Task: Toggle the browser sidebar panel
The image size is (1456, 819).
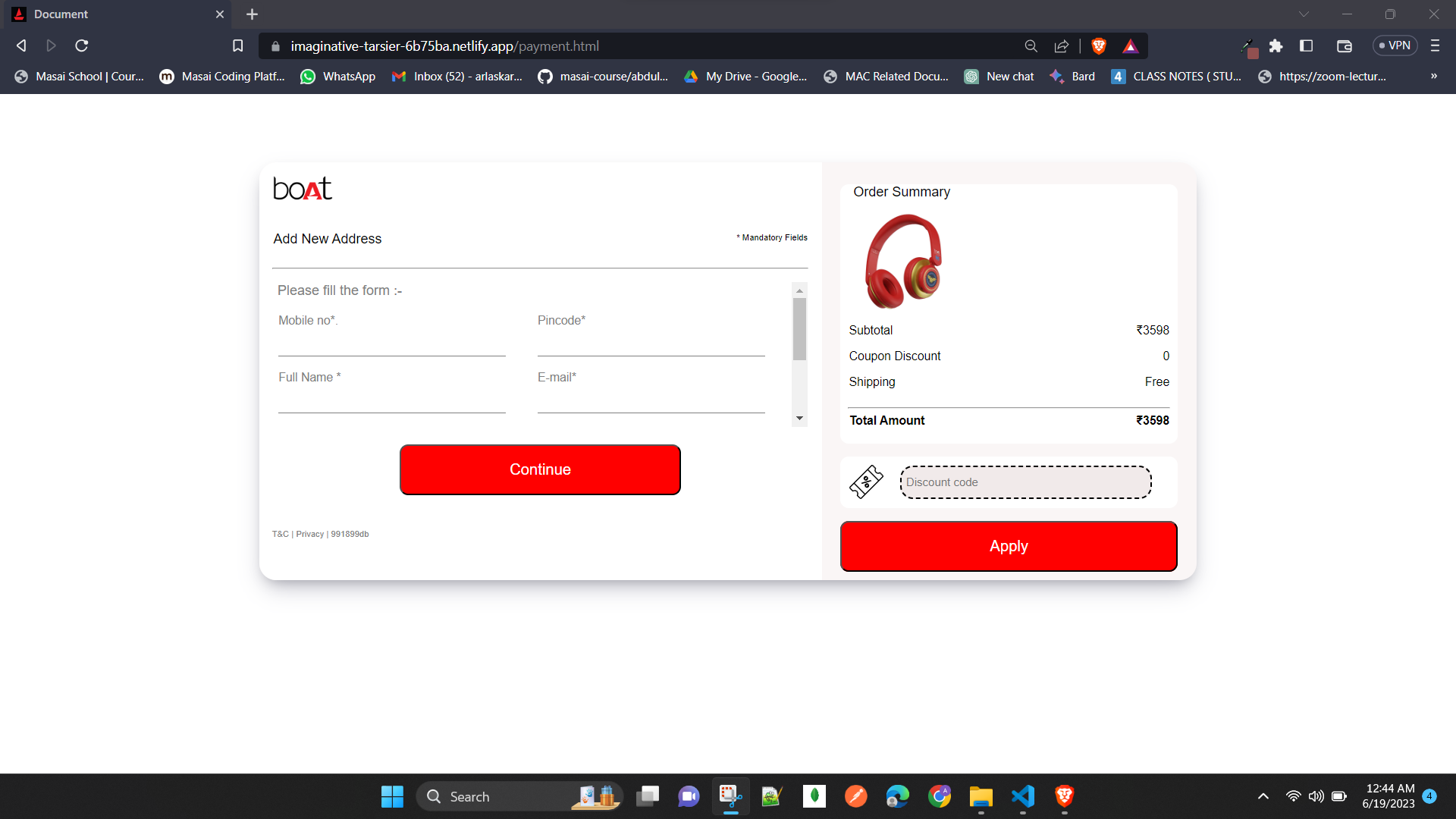Action: pyautogui.click(x=1306, y=46)
